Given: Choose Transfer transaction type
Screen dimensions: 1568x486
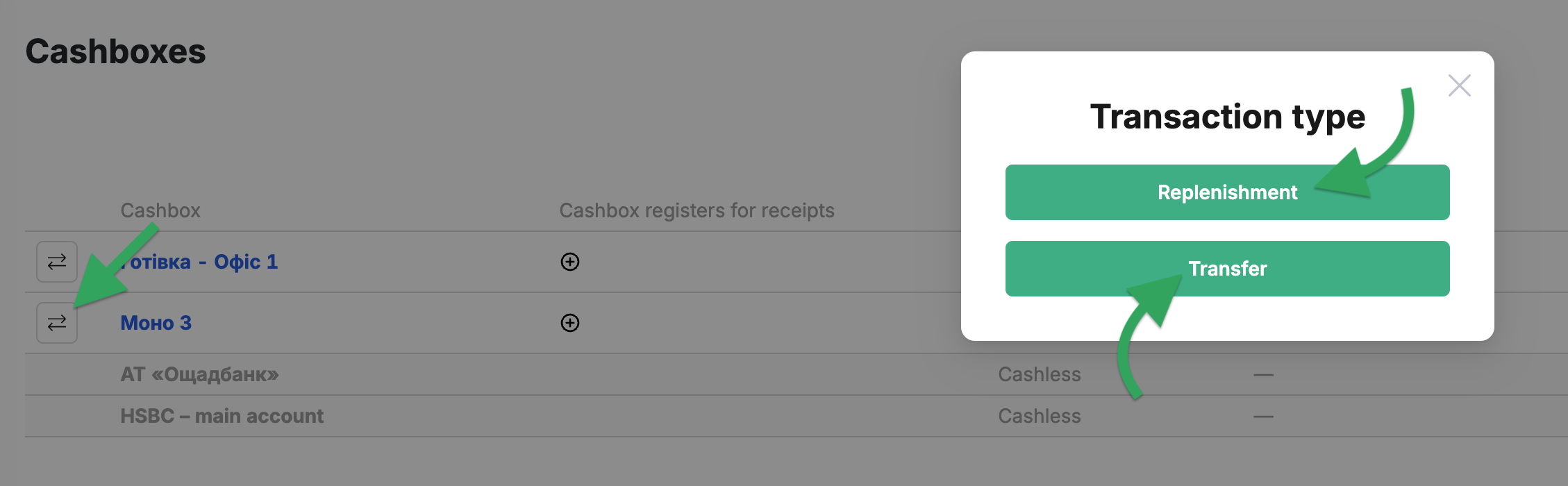Looking at the screenshot, I should click(1227, 269).
